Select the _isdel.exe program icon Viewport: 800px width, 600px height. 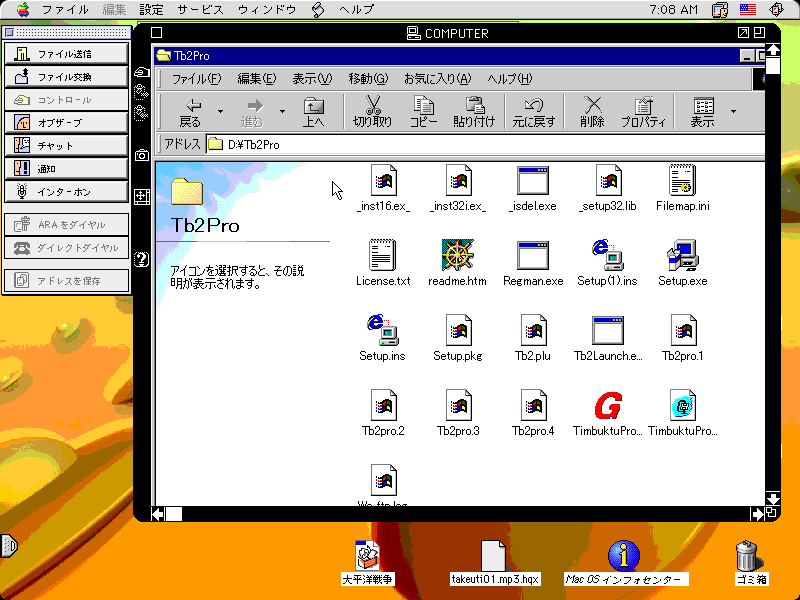(x=533, y=180)
